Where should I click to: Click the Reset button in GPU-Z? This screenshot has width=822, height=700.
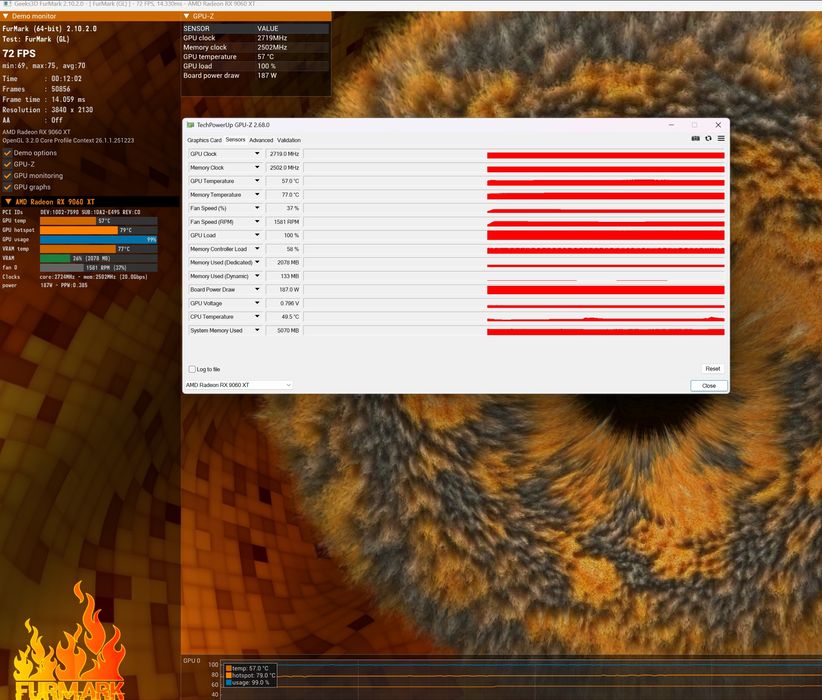coord(712,369)
